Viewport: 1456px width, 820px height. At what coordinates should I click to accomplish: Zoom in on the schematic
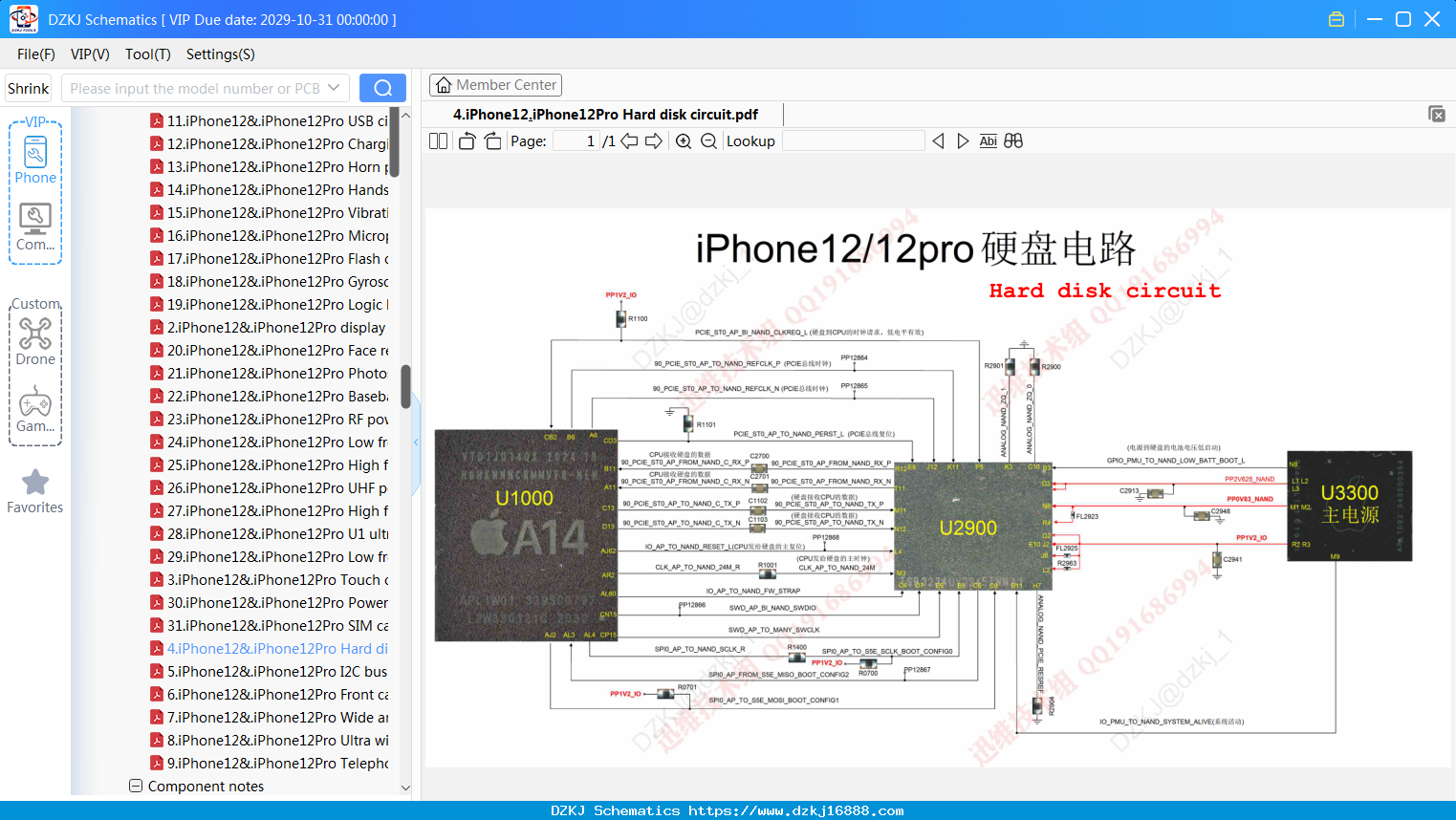click(x=684, y=140)
